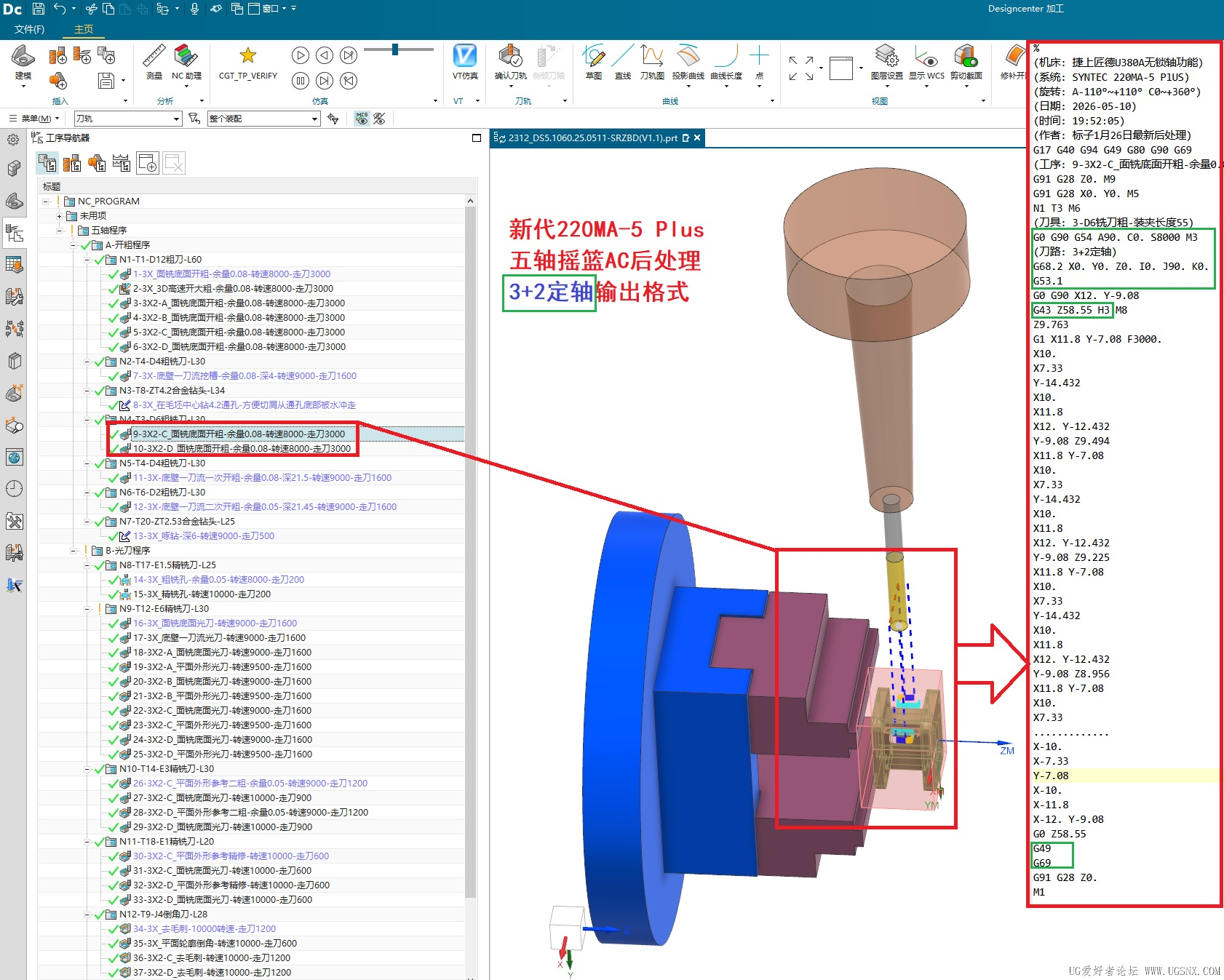1224x980 pixels.
Task: Collapse the B-光刀程序 group
Action: (x=73, y=551)
